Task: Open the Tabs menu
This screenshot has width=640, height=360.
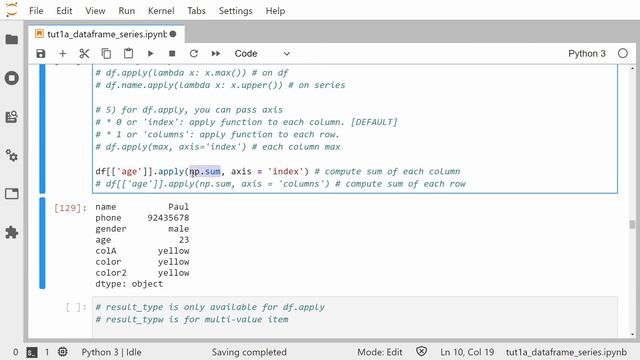Action: pyautogui.click(x=196, y=11)
